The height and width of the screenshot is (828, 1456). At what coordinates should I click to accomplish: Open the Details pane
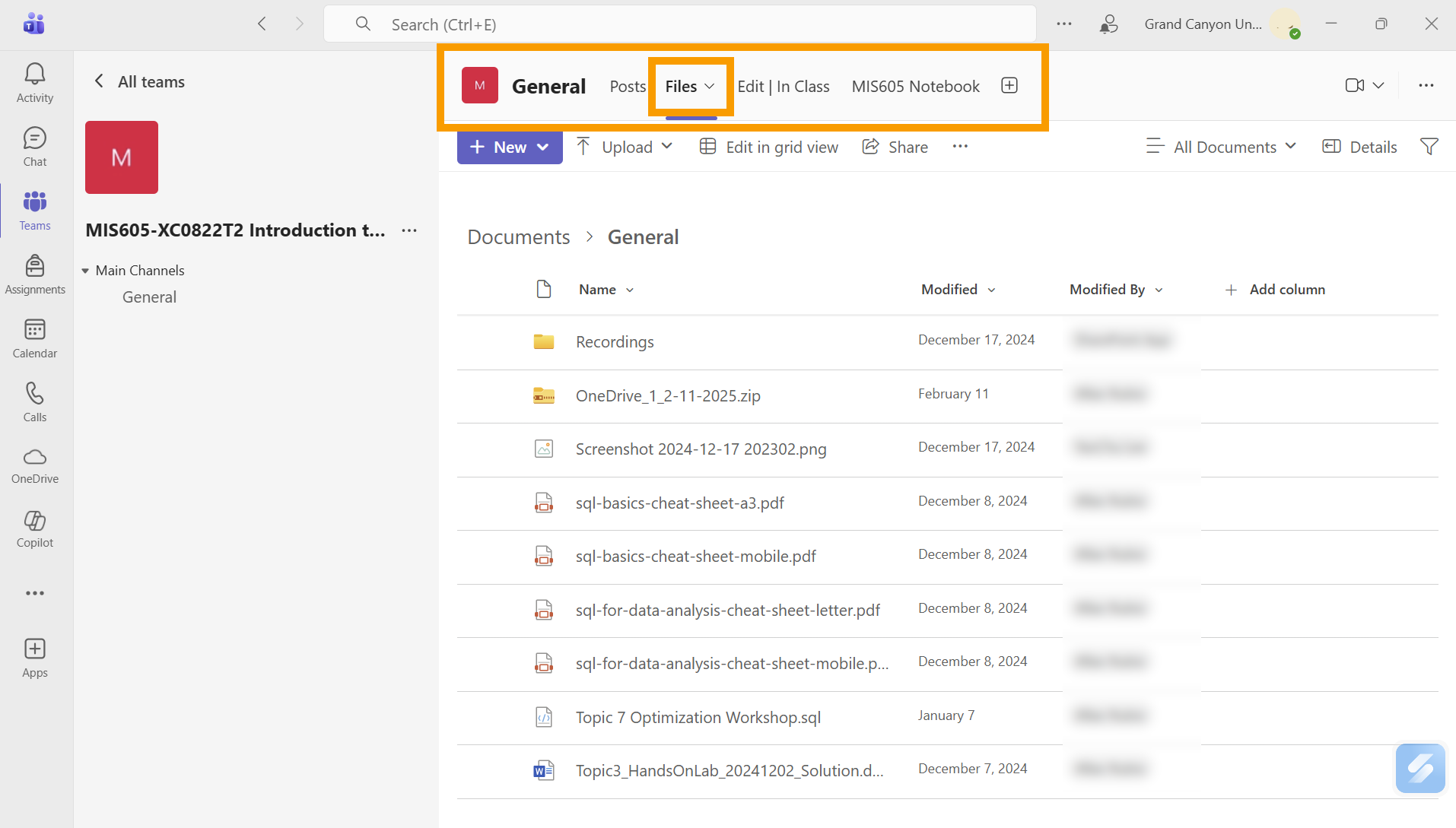(1360, 147)
